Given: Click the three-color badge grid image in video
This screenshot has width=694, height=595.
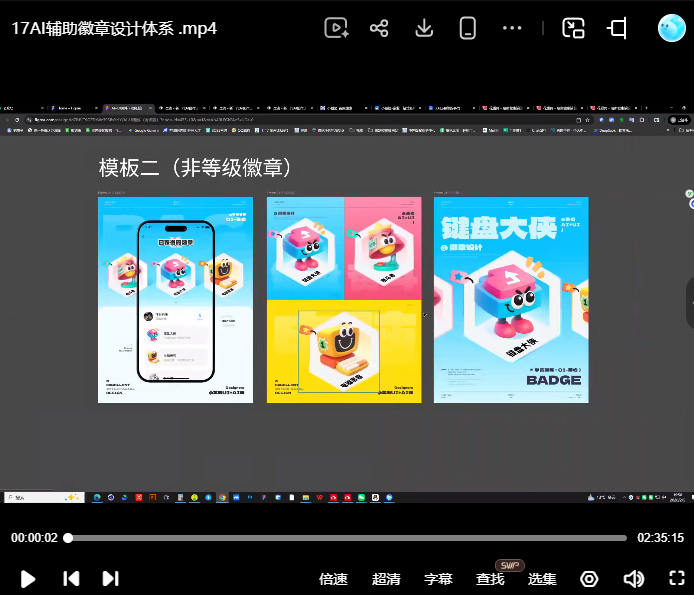Looking at the screenshot, I should tap(344, 300).
